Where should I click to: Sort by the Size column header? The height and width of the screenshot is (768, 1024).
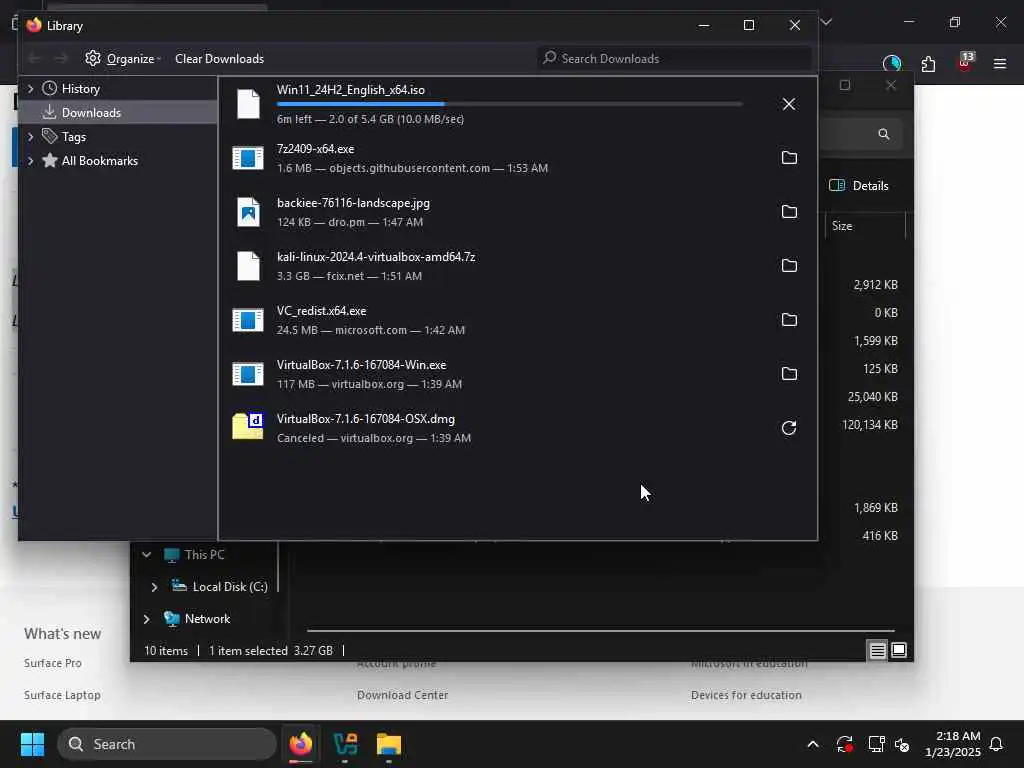point(866,226)
